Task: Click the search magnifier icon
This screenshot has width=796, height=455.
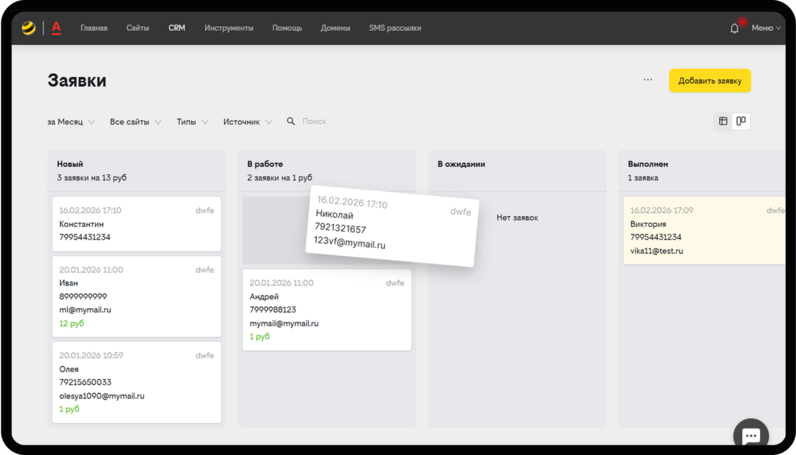Action: click(291, 122)
